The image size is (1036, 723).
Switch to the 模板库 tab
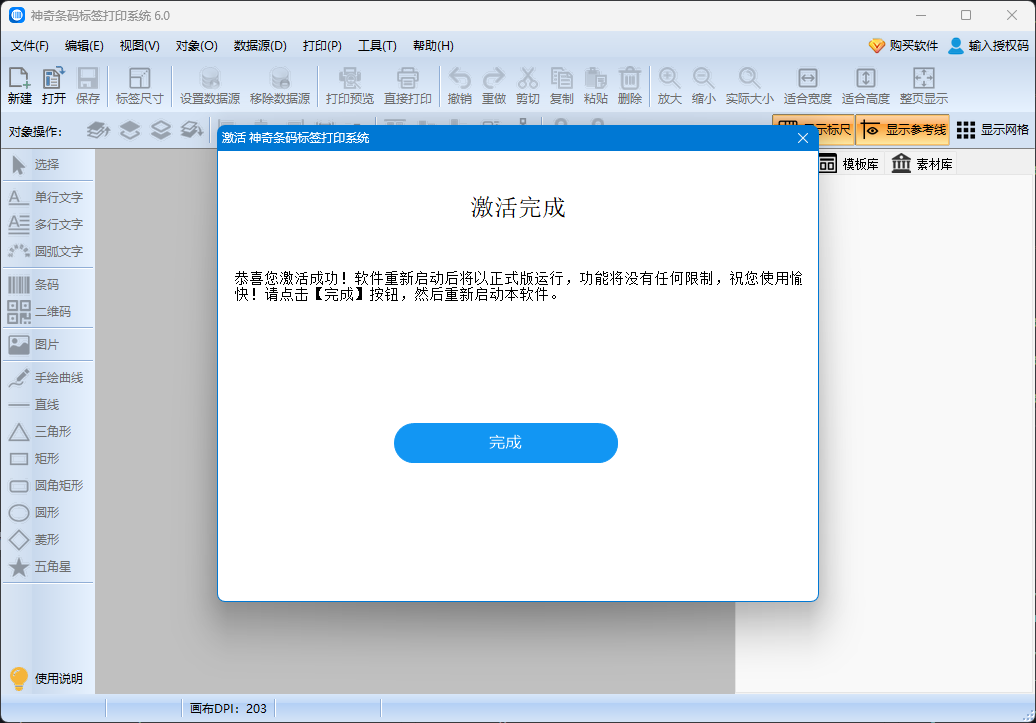tap(849, 164)
